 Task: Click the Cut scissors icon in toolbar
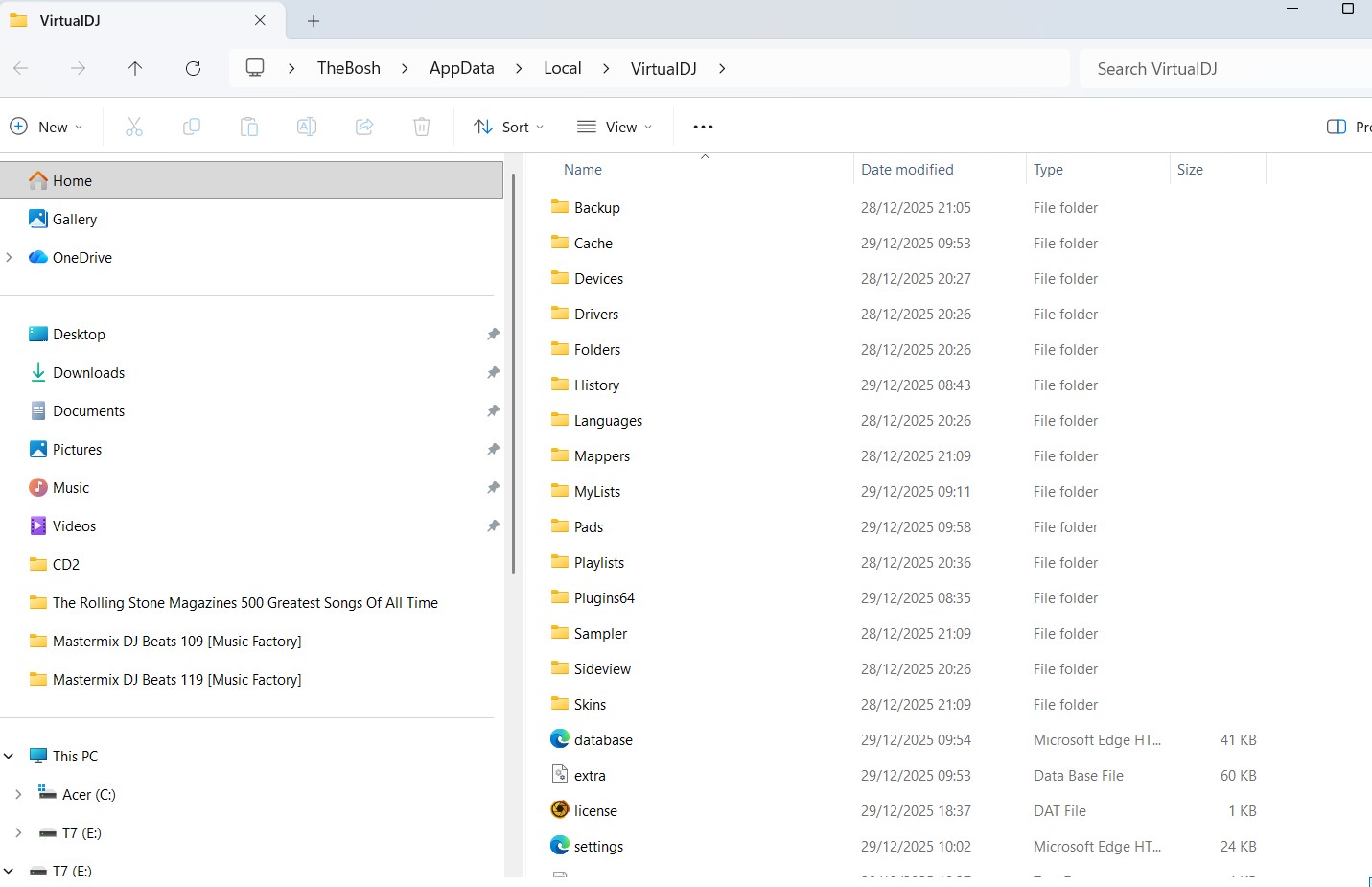click(x=134, y=127)
